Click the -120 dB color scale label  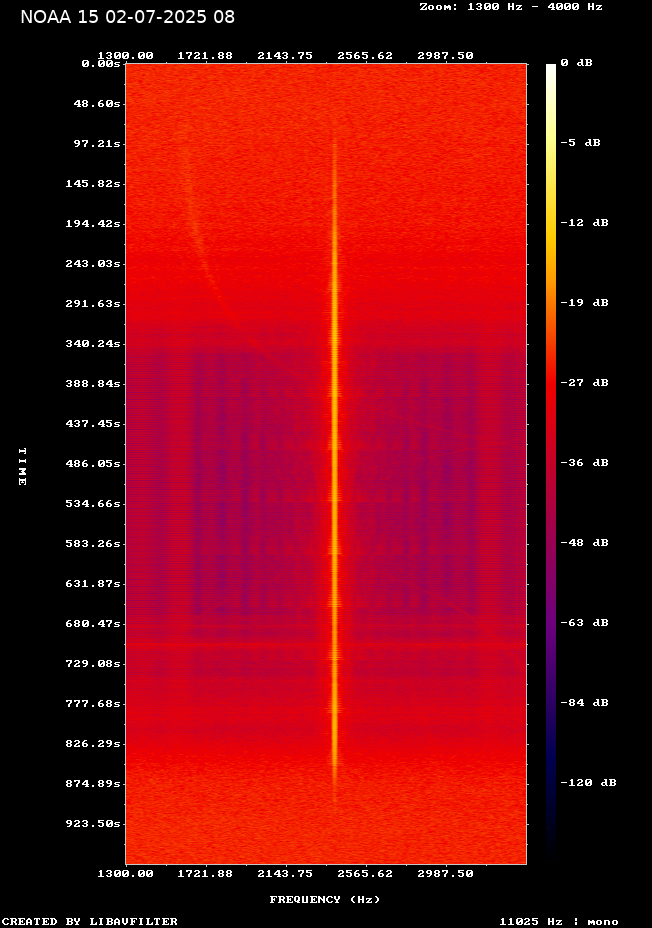click(x=589, y=782)
